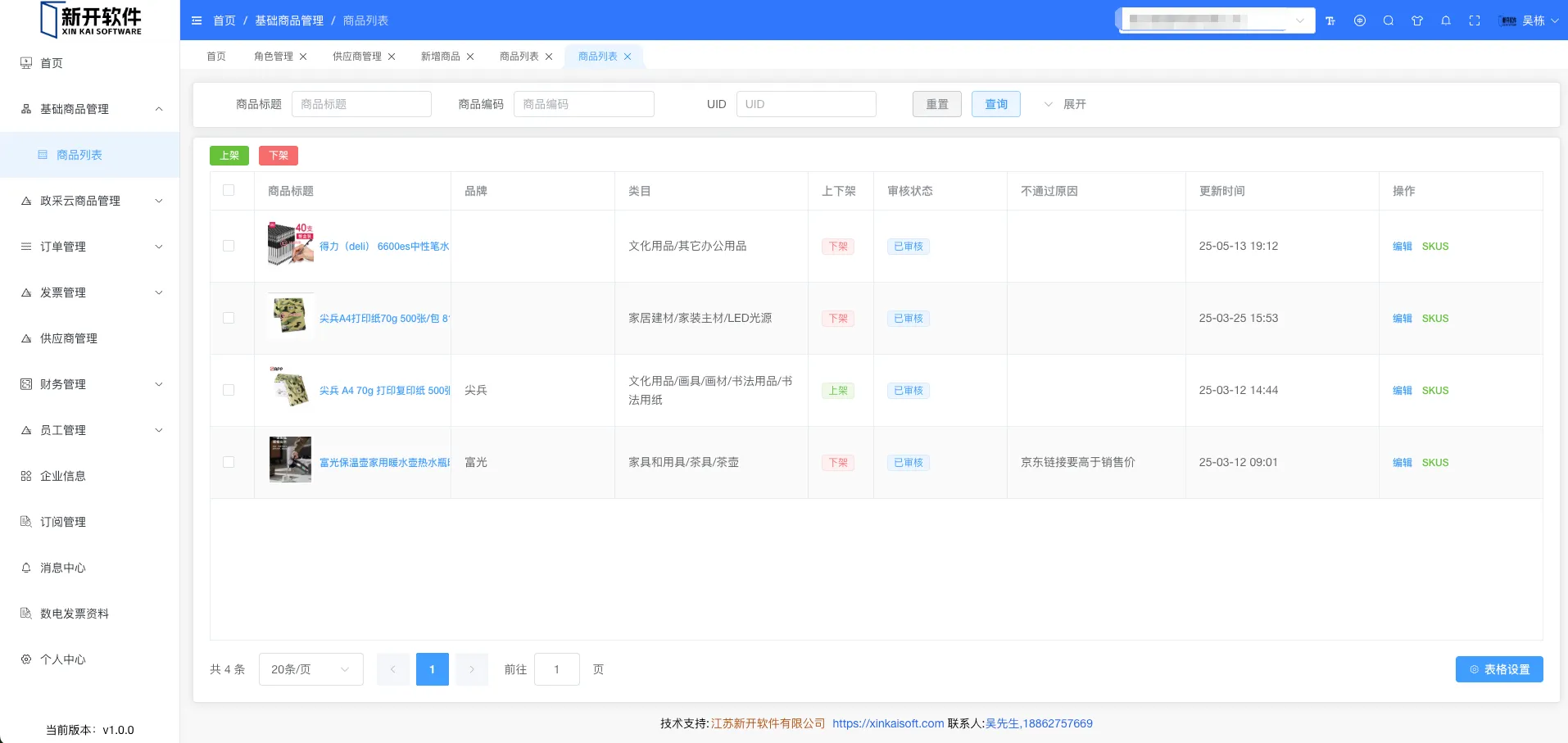Open the language switch icon
This screenshot has height=743, width=1568.
(1360, 20)
